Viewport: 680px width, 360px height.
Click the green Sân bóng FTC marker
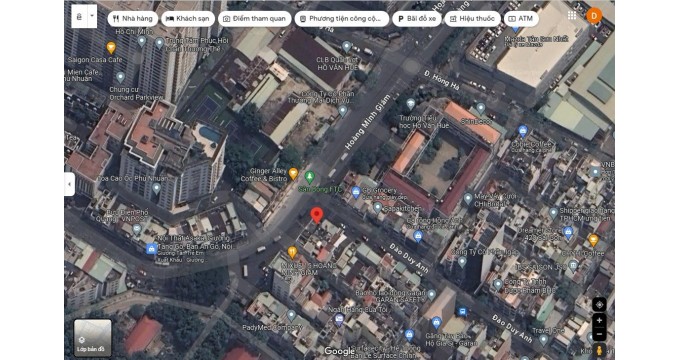tap(309, 177)
